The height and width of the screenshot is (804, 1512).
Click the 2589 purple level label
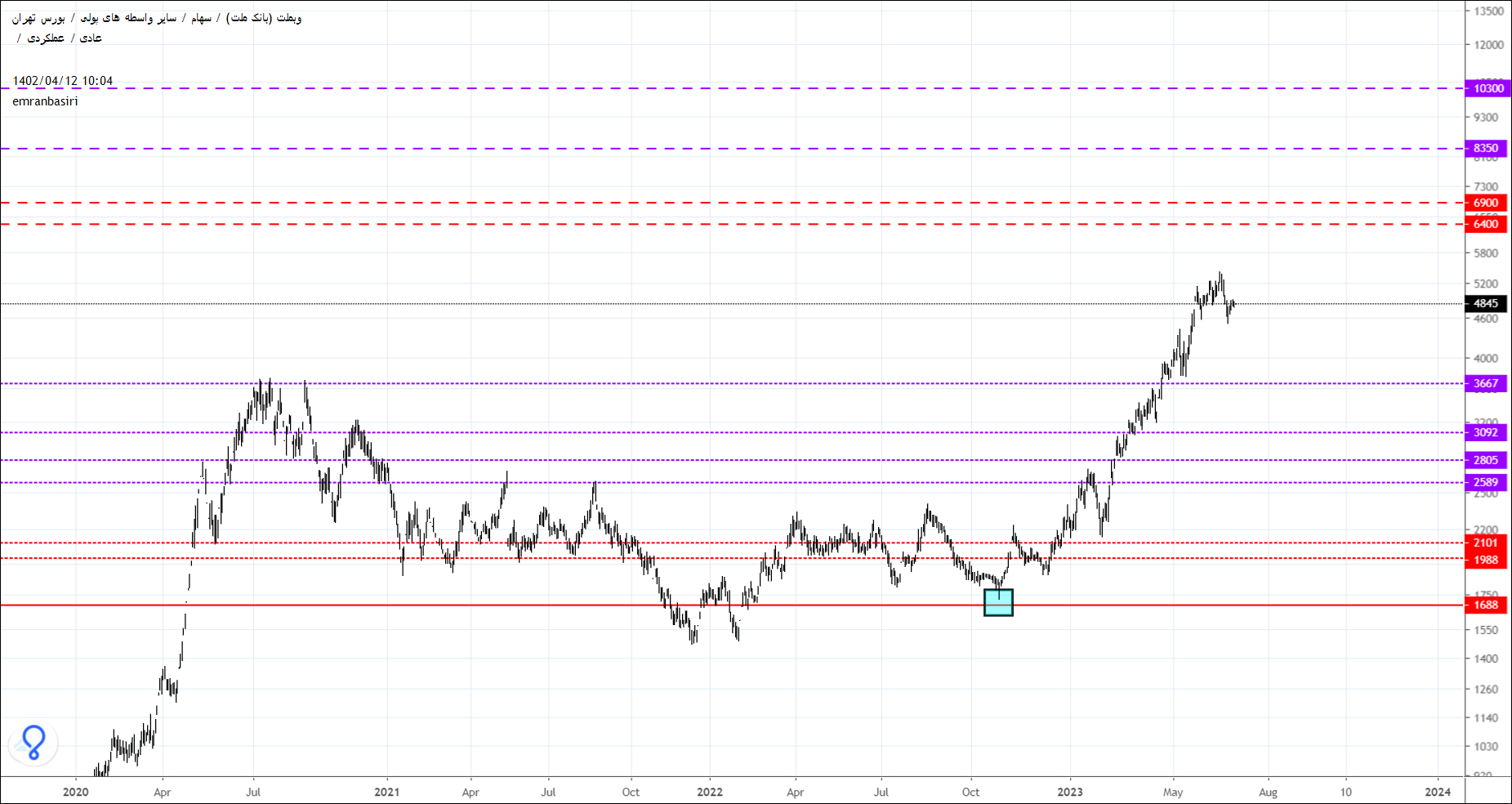[1487, 482]
